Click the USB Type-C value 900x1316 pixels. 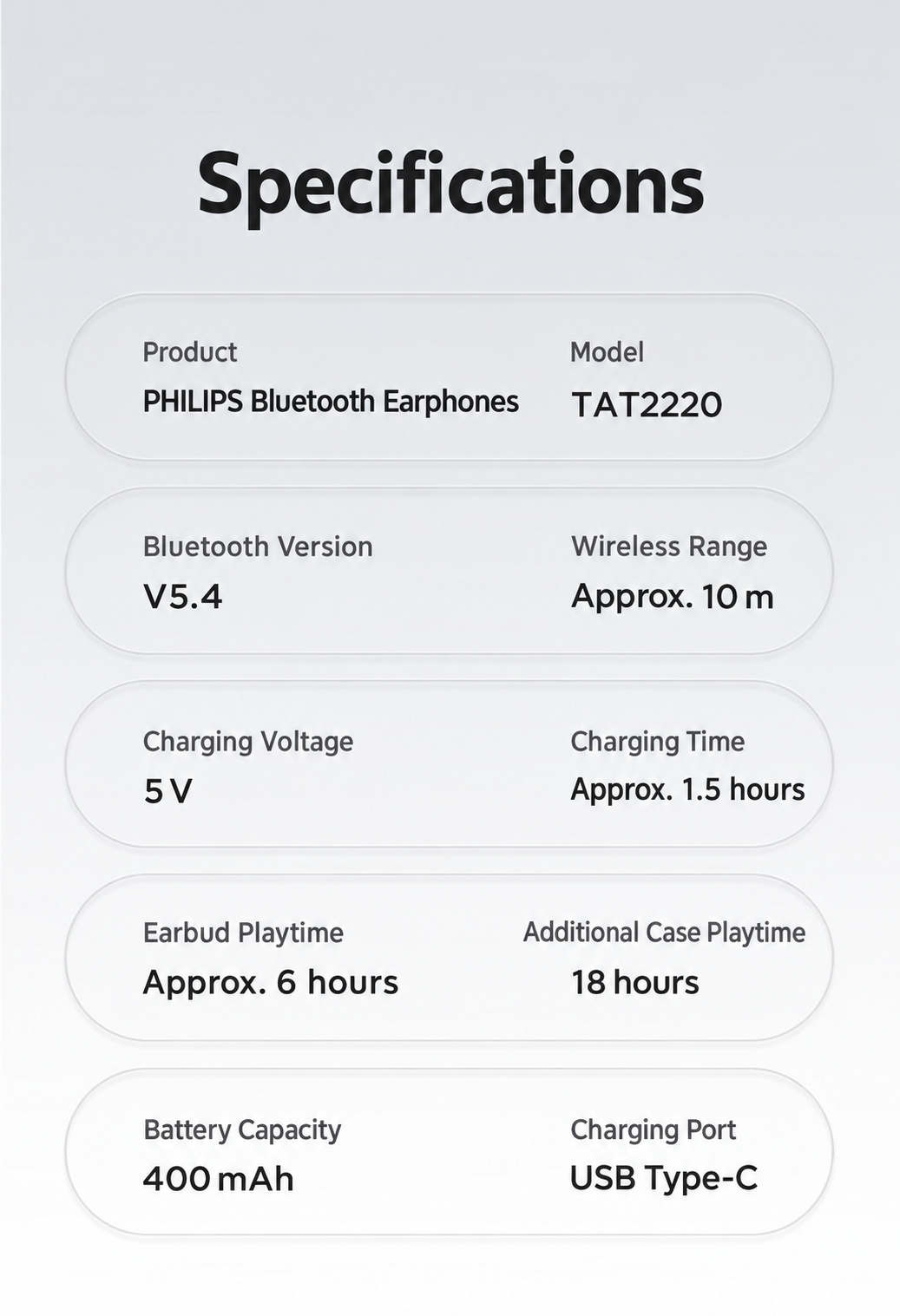pyautogui.click(x=664, y=1179)
